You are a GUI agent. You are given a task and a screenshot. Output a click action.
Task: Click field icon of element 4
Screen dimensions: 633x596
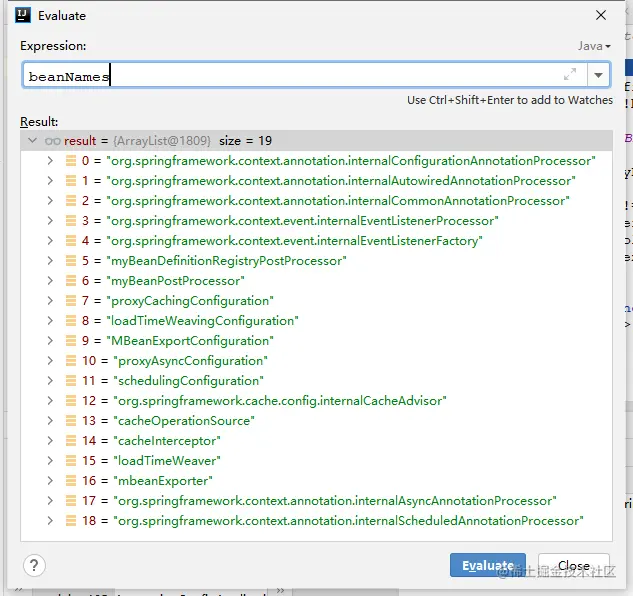(x=71, y=241)
